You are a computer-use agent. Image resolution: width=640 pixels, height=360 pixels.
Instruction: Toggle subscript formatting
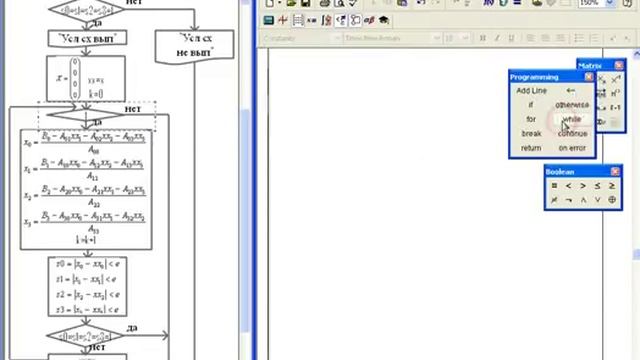627,38
